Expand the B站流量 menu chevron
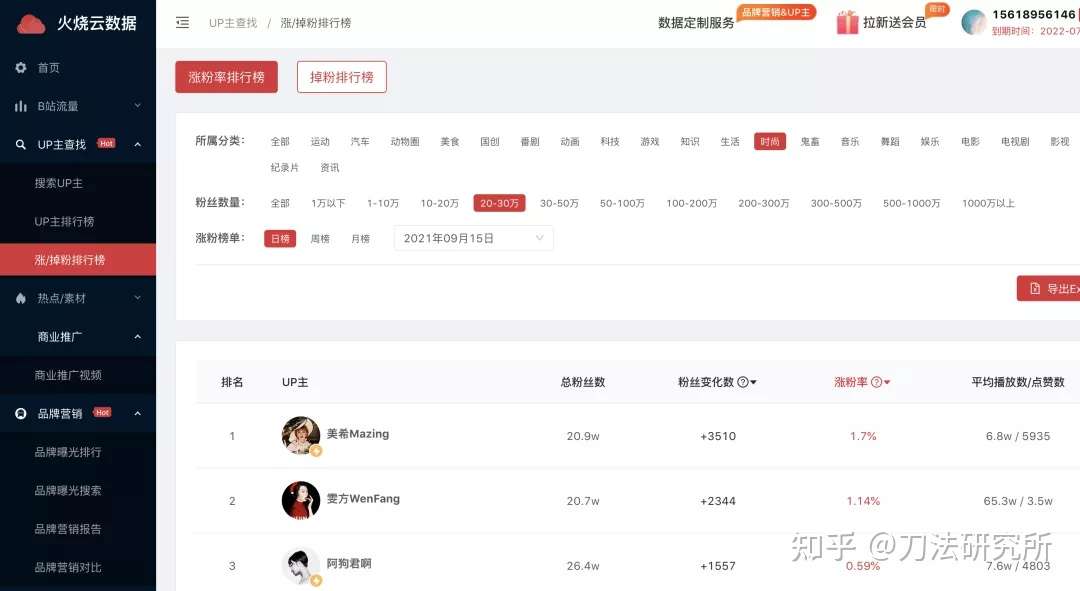Screen dimensions: 1080x591 point(137,105)
